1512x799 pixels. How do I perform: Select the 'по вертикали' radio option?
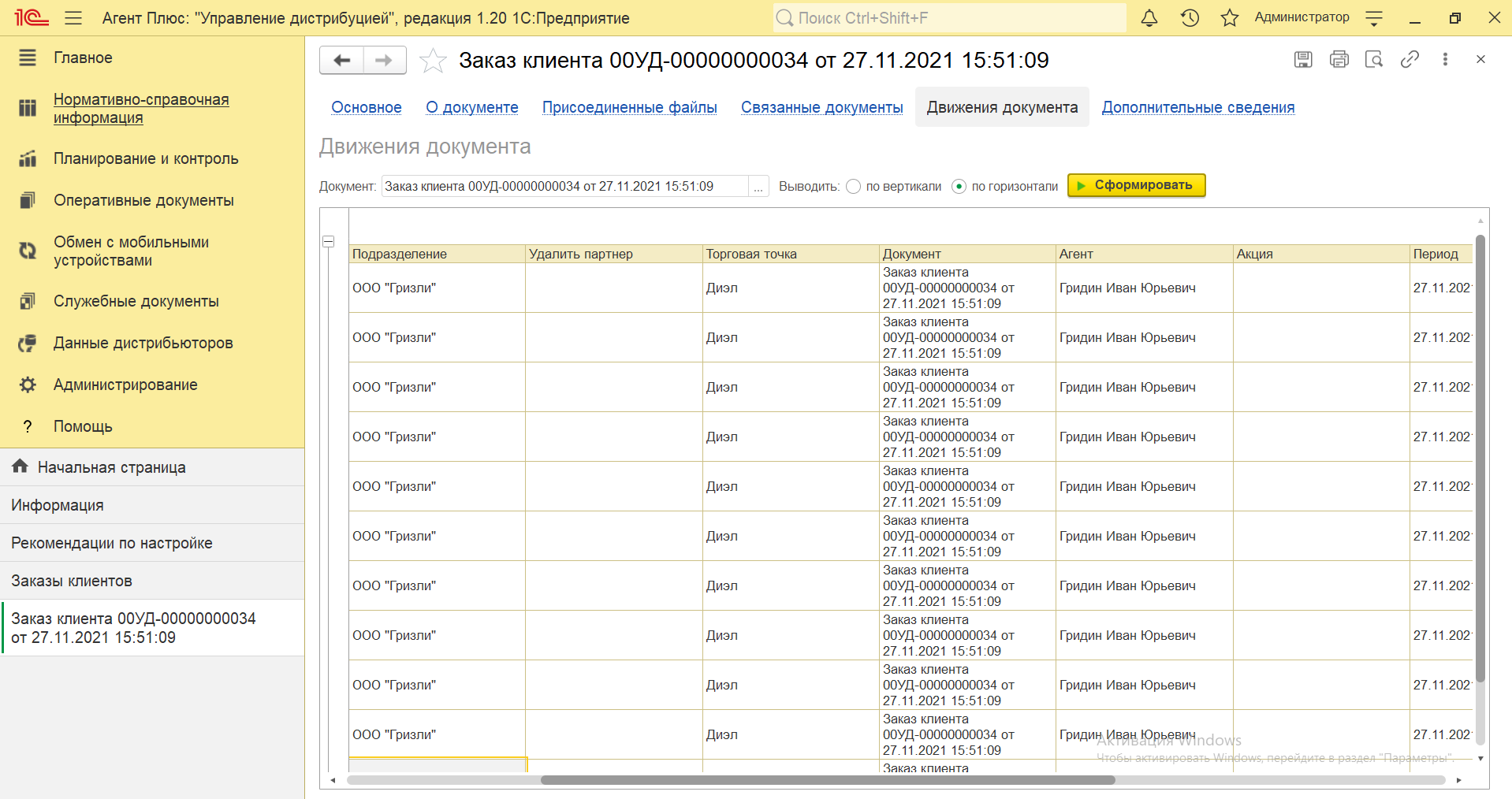coord(853,187)
